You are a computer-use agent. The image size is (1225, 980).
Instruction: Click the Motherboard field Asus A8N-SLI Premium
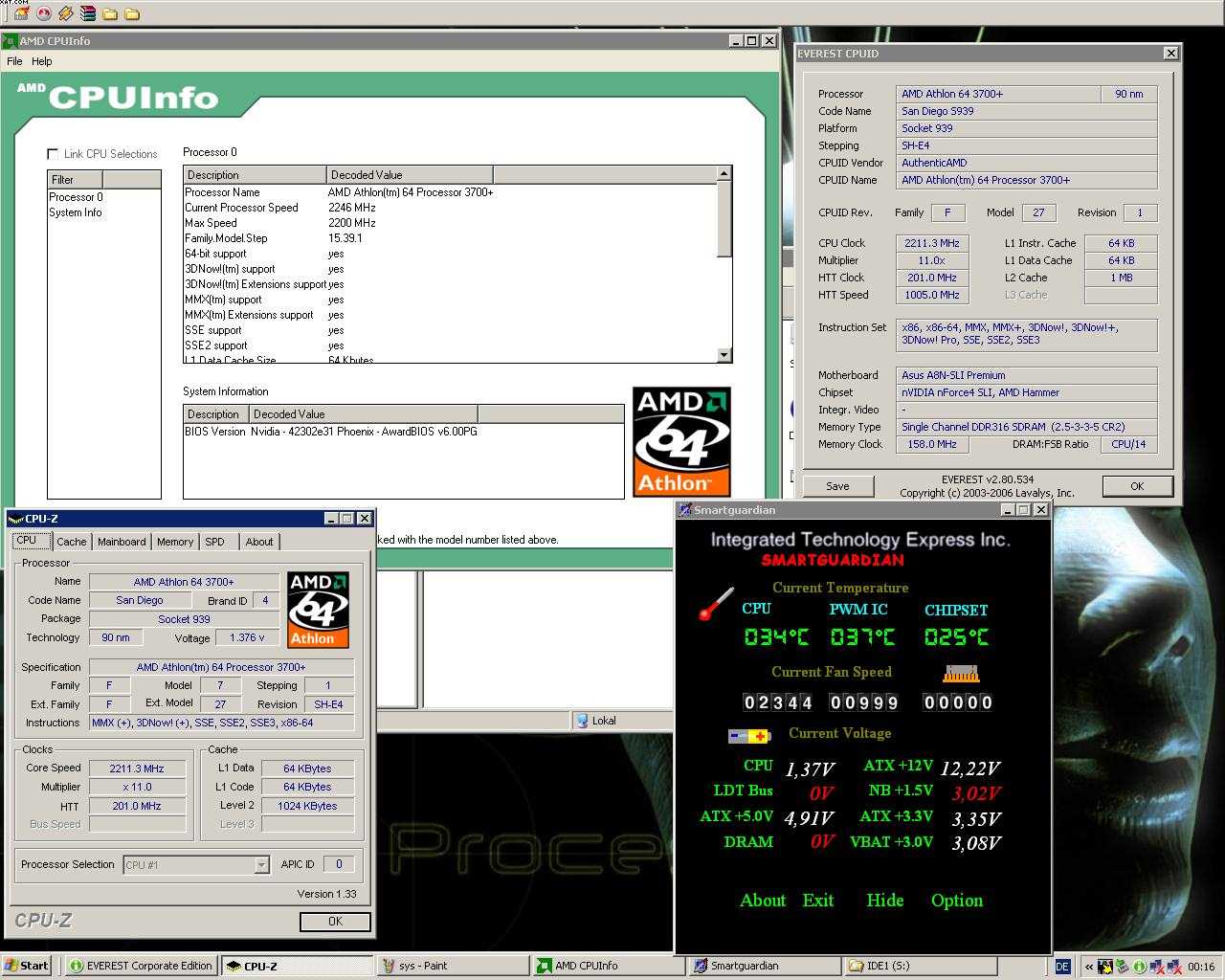1026,375
